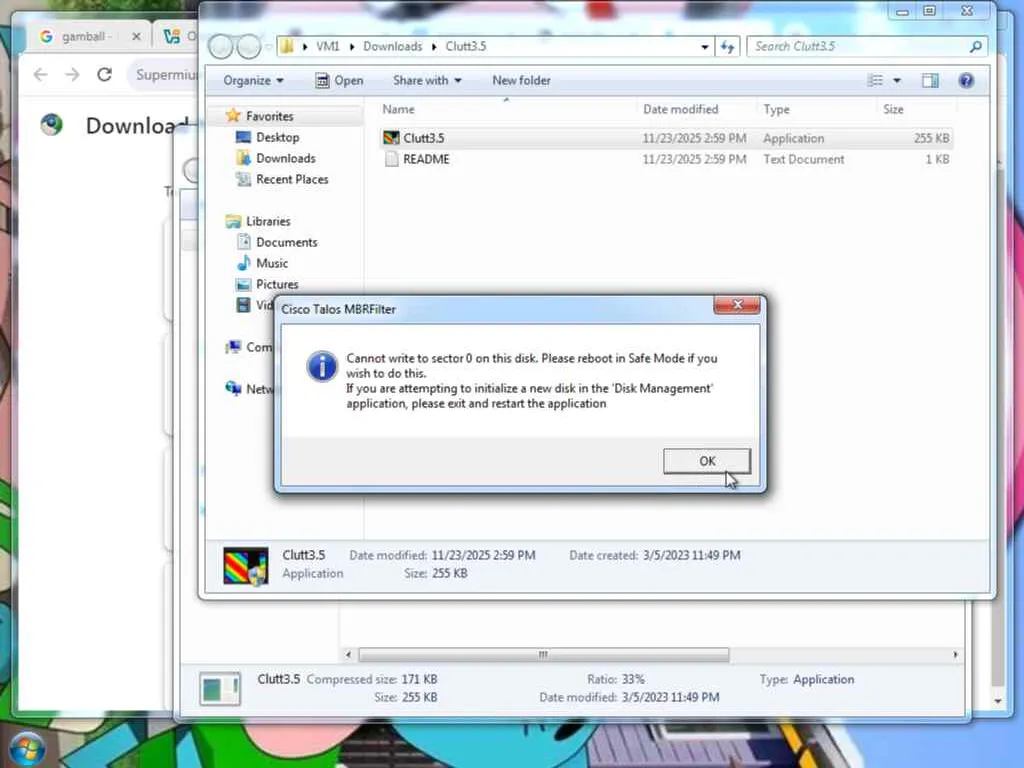Open the Music library

coord(272,263)
